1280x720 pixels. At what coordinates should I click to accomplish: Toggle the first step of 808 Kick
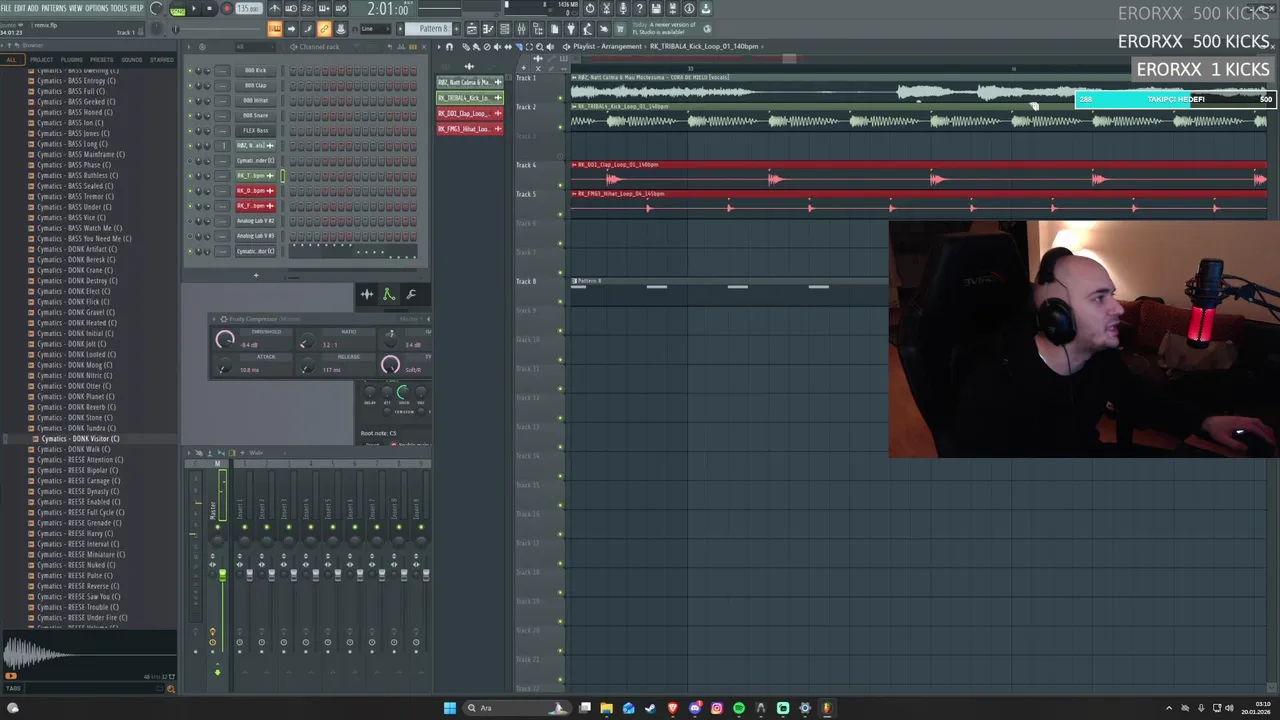coord(293,70)
